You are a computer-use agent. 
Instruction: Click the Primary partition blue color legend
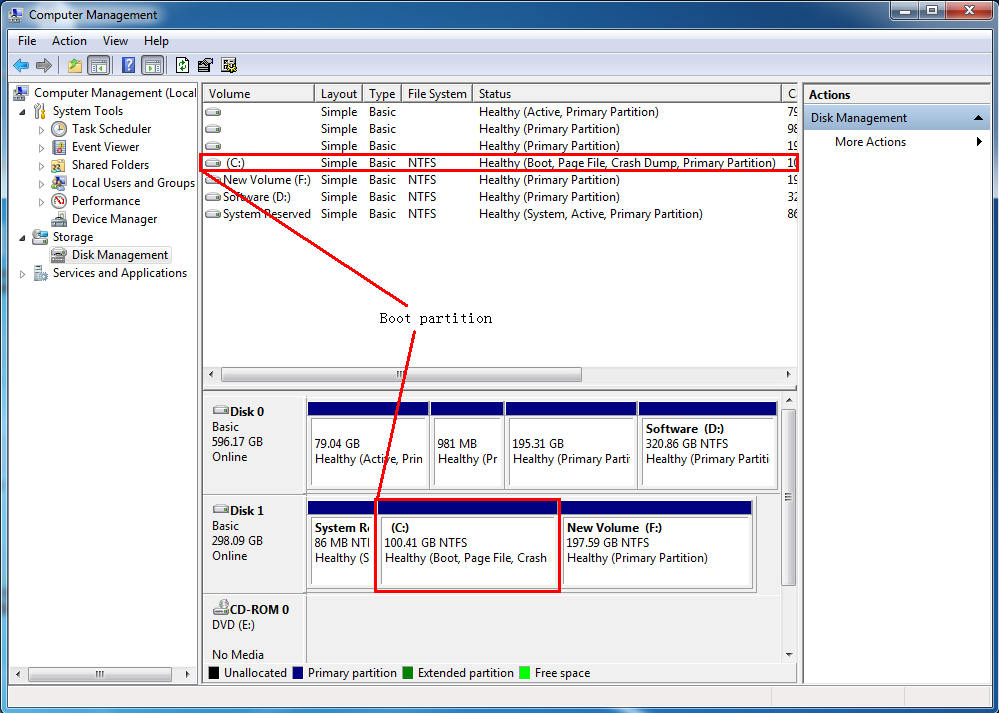[x=300, y=672]
